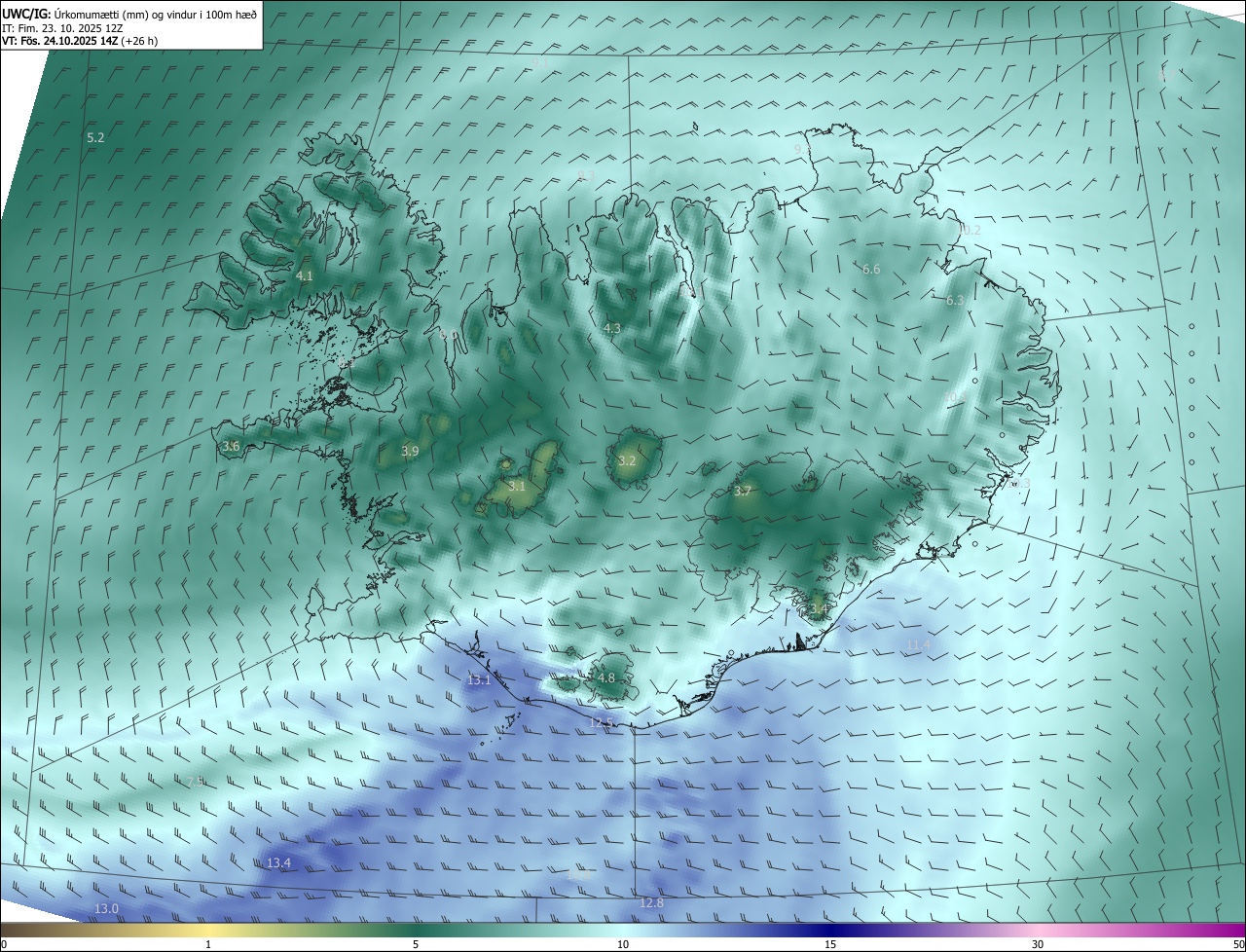Click the 0 label on the color scale
1246x952 pixels.
pyautogui.click(x=4, y=944)
